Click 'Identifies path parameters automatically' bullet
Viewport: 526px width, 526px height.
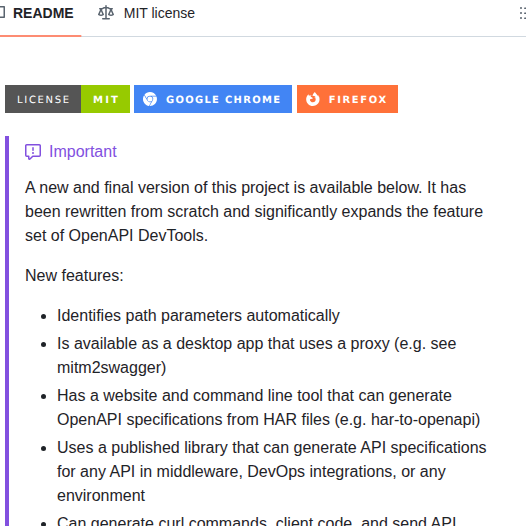click(x=198, y=316)
